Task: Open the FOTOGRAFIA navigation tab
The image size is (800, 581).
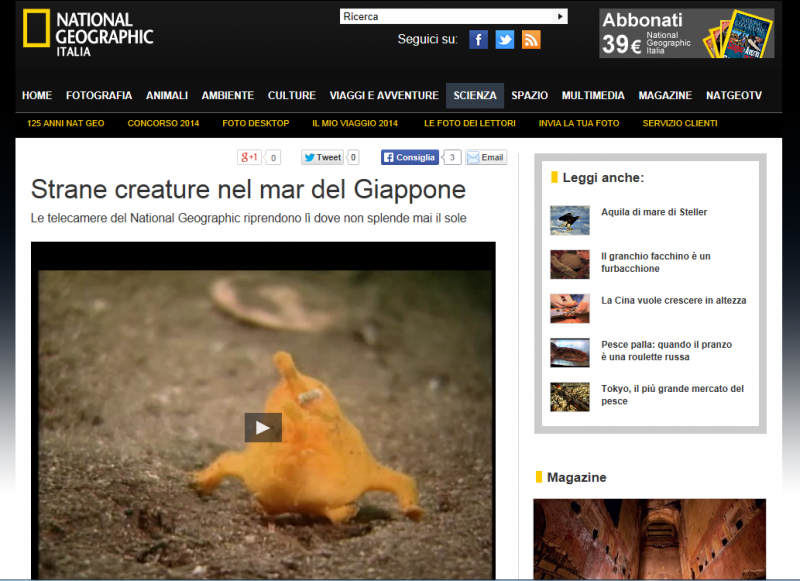Action: (99, 96)
